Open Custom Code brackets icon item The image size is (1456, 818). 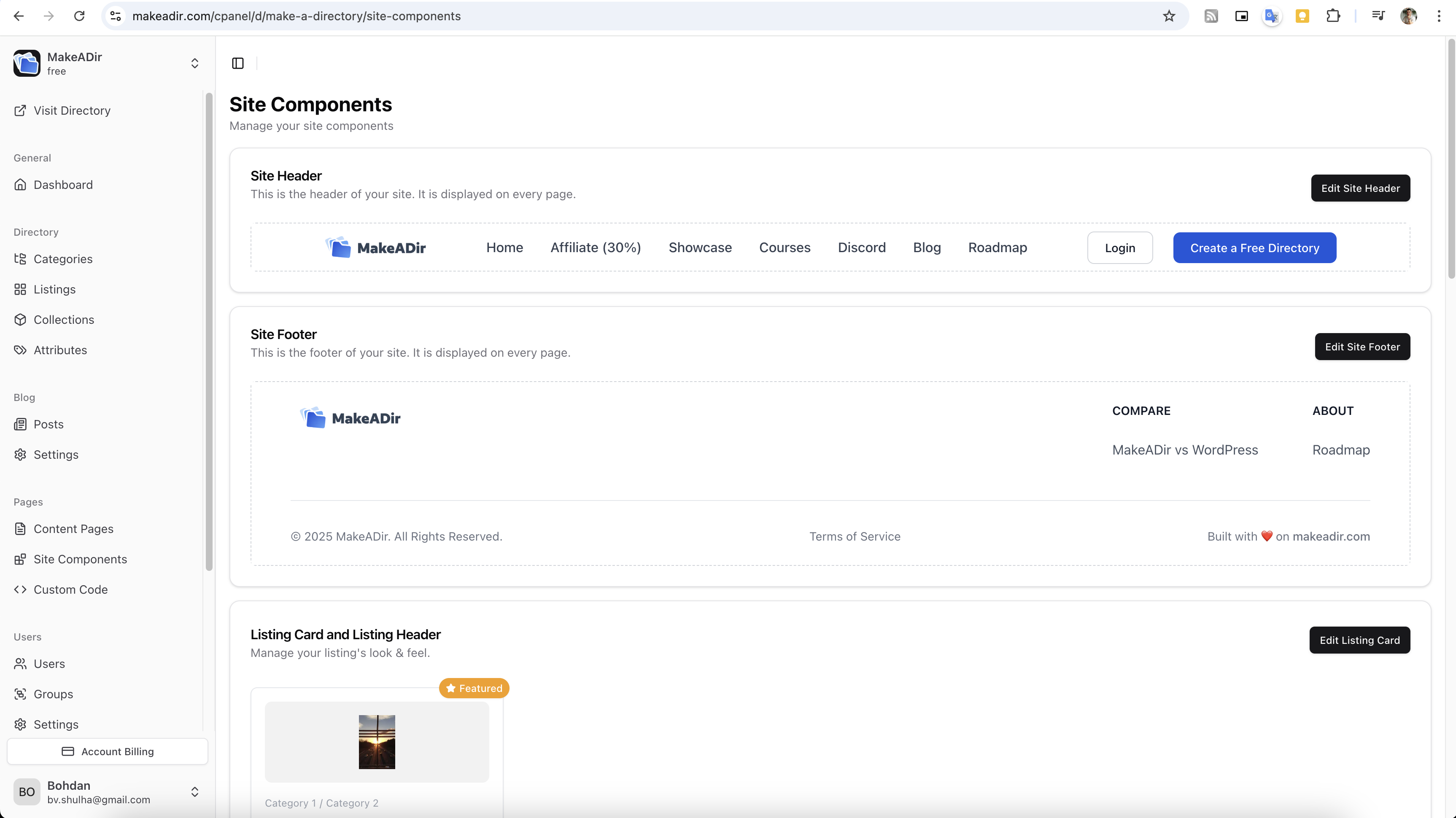click(20, 589)
